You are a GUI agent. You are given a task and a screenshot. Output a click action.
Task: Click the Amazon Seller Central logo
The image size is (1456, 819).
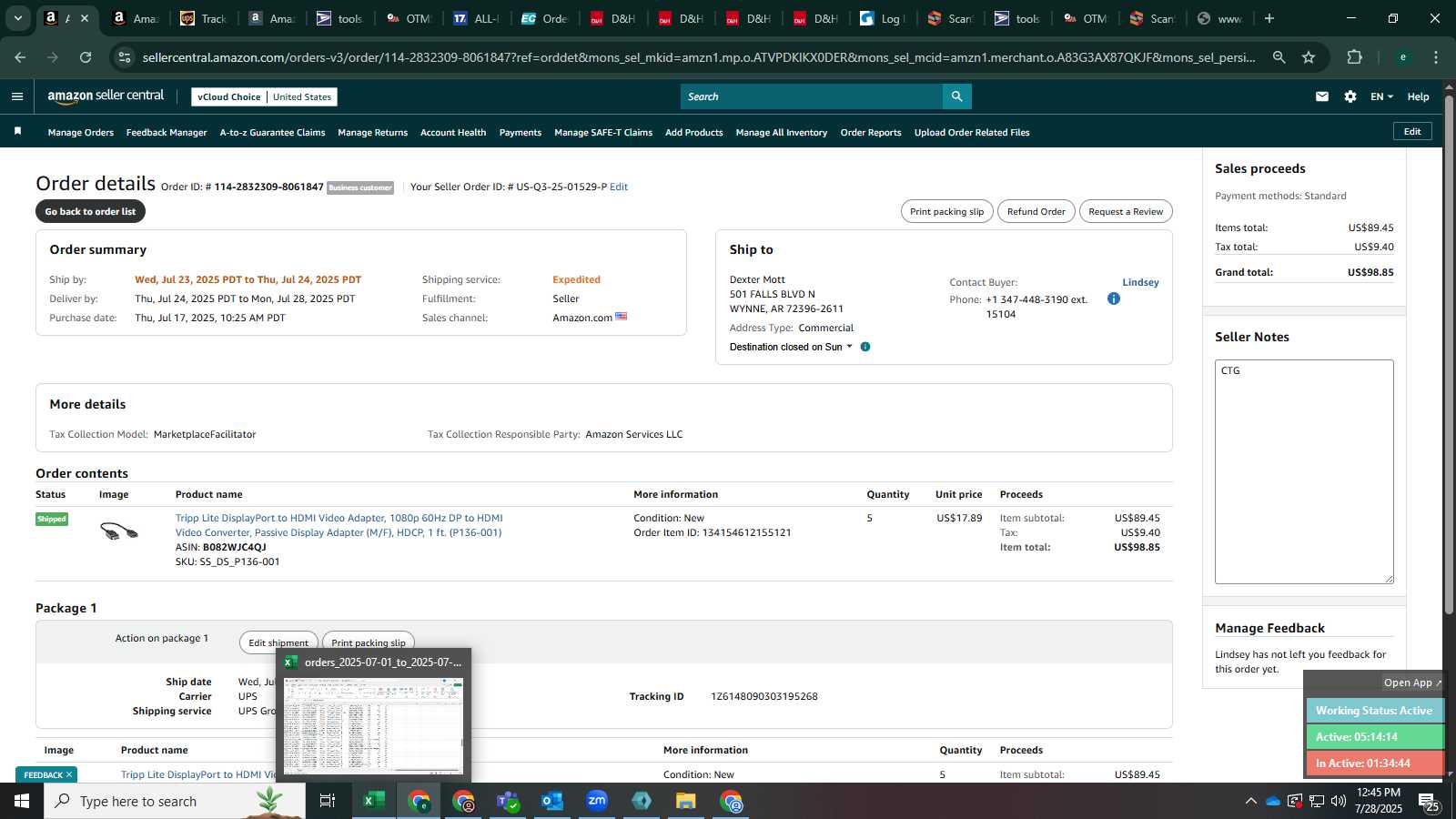coord(106,96)
